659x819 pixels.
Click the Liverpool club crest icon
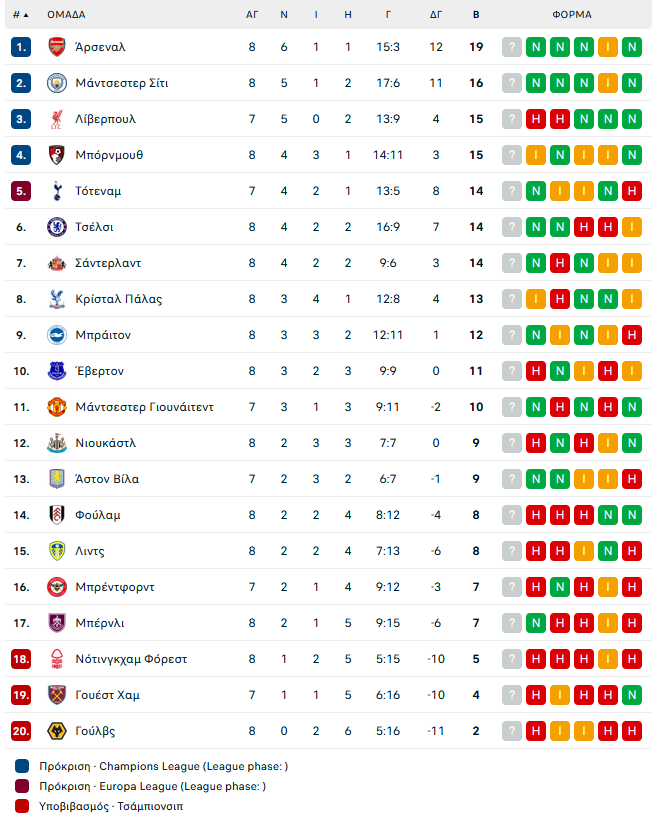pos(57,119)
